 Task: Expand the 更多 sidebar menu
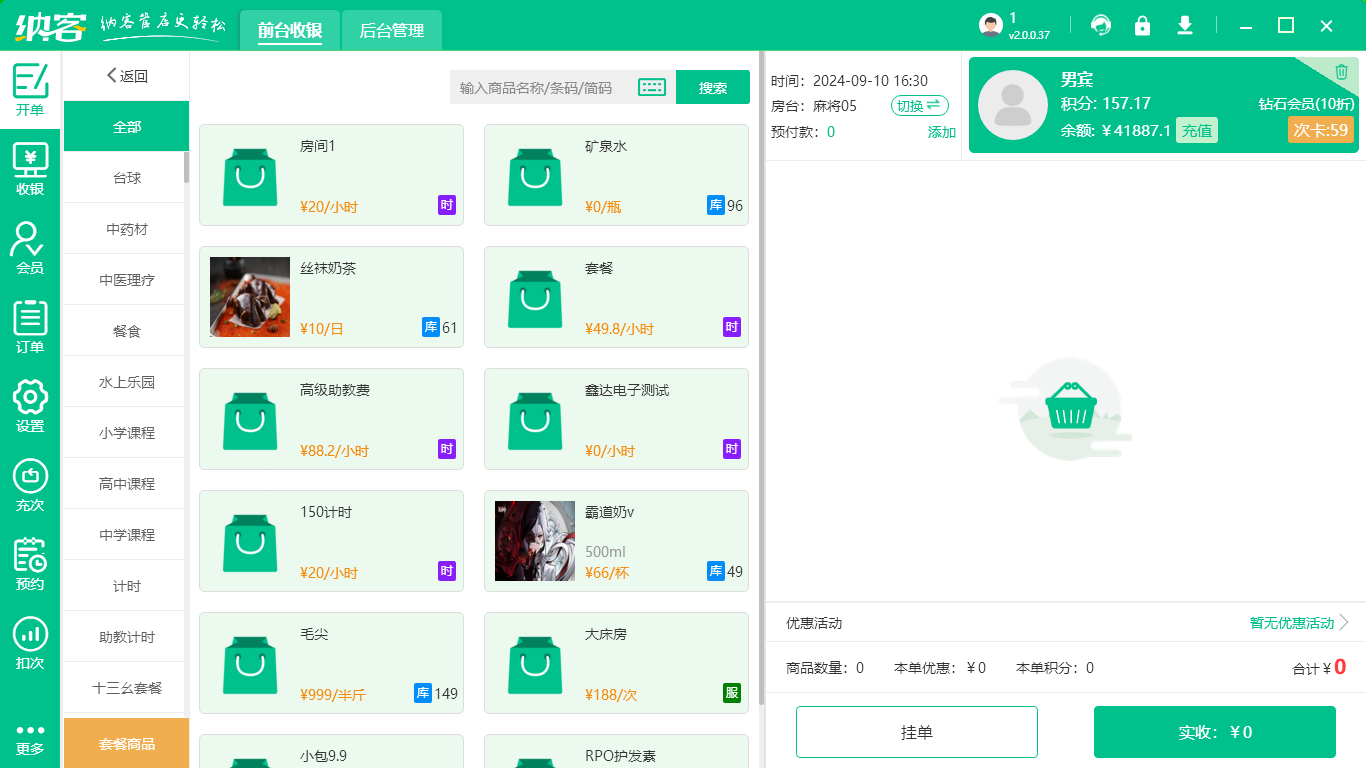coord(30,737)
